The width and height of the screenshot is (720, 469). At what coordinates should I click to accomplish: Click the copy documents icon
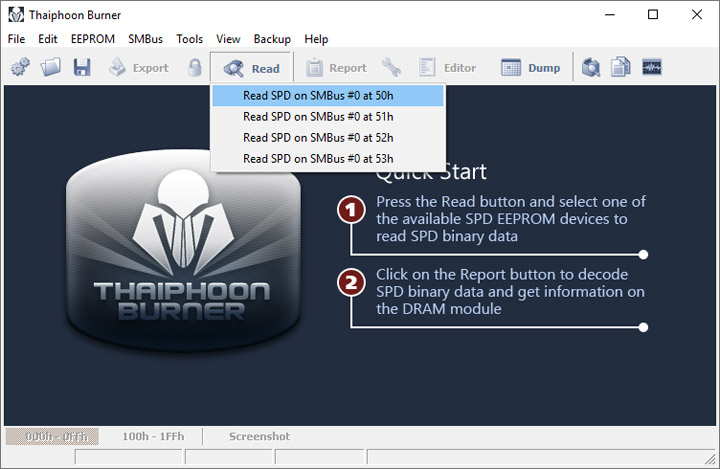click(x=620, y=68)
